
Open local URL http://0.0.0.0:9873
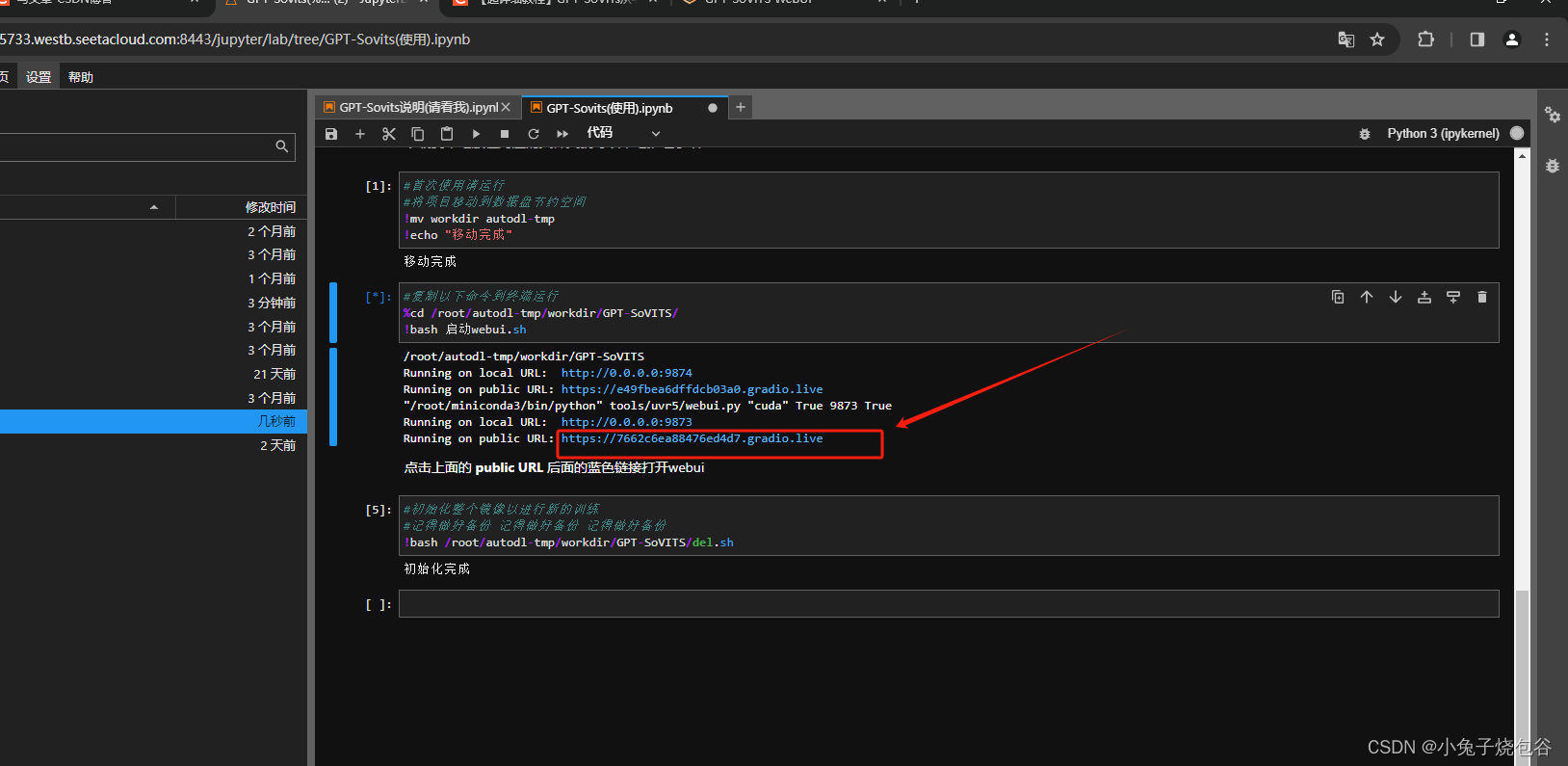coord(626,422)
